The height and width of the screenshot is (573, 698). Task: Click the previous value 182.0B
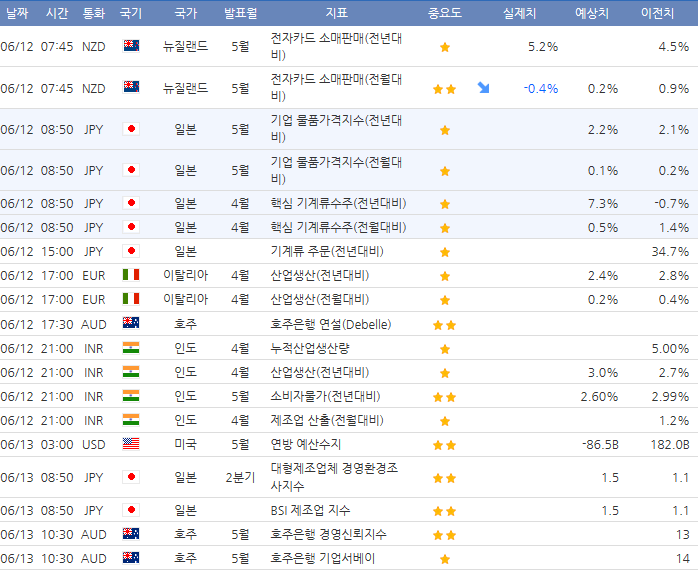coord(670,444)
